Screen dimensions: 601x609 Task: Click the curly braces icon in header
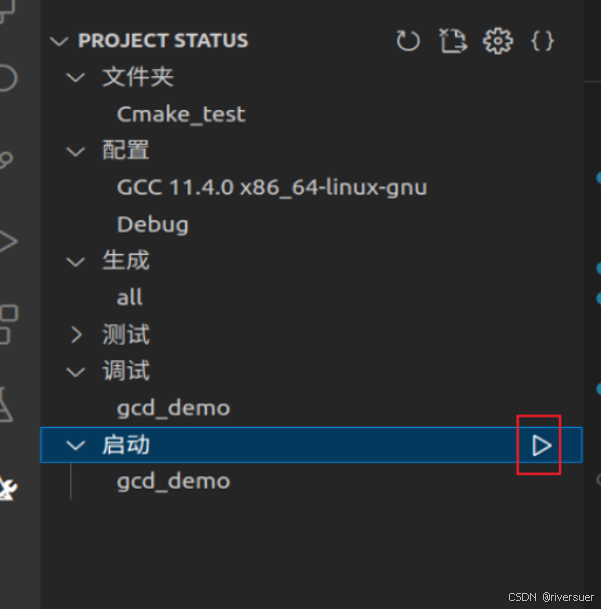coord(542,41)
